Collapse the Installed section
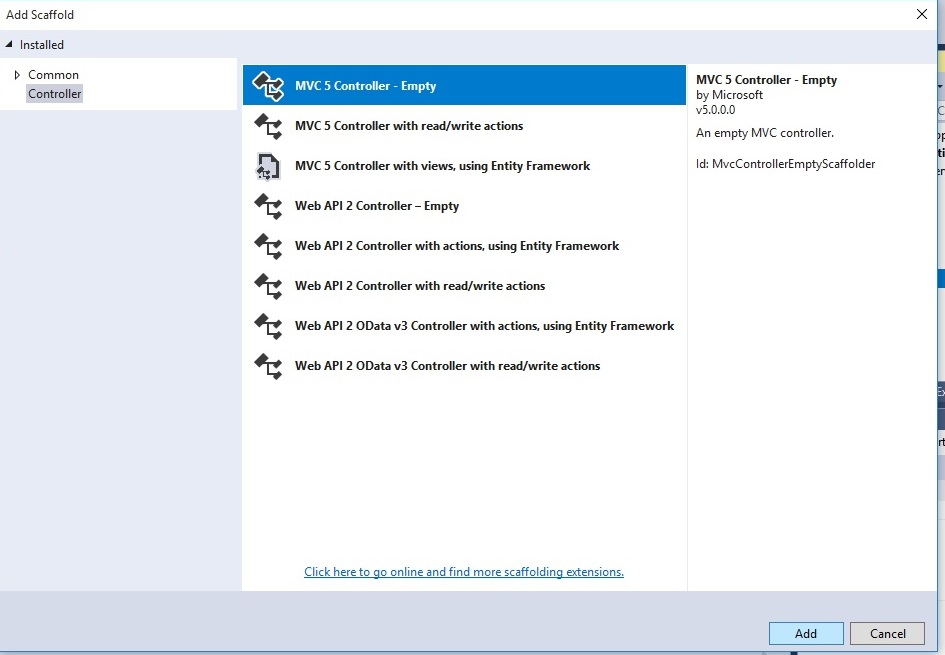Screen dimensions: 945x655 click(9, 44)
